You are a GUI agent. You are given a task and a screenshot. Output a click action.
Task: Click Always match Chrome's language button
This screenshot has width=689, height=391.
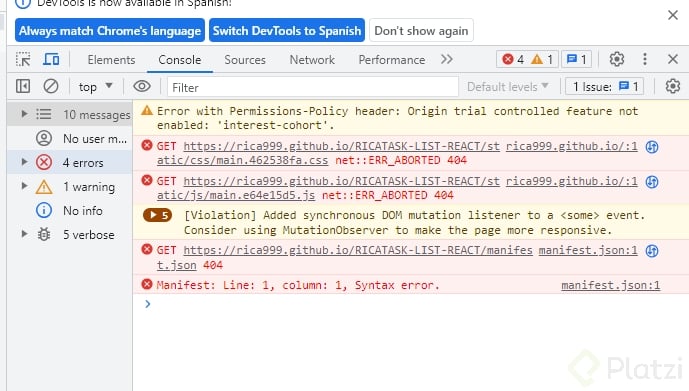tap(110, 30)
